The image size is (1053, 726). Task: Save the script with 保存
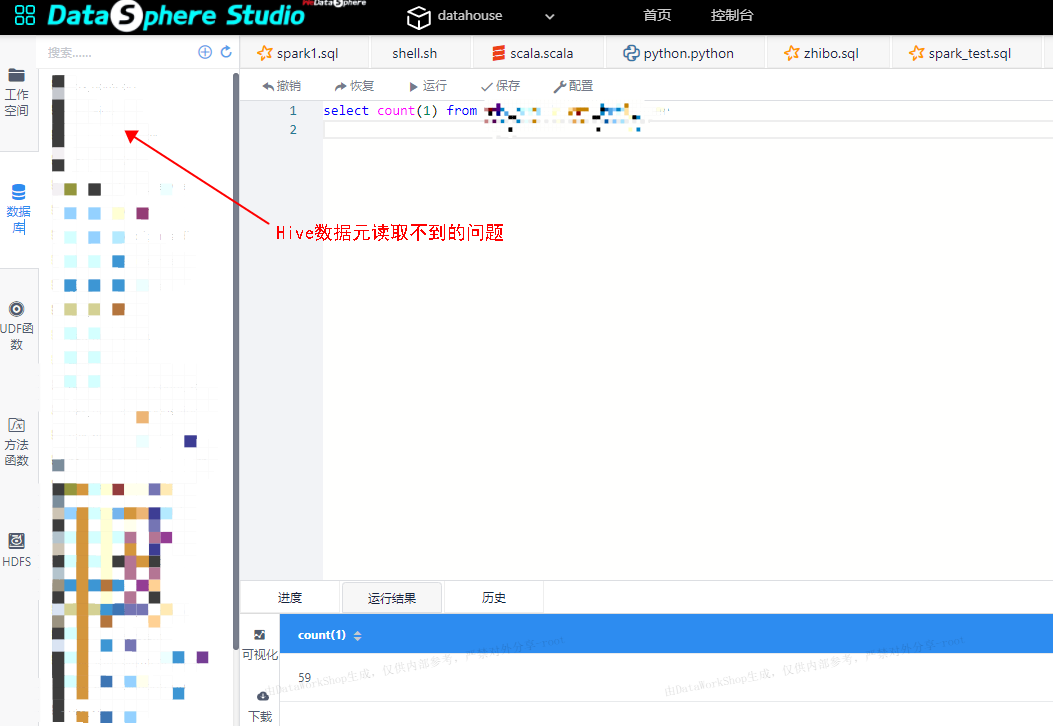[x=500, y=86]
